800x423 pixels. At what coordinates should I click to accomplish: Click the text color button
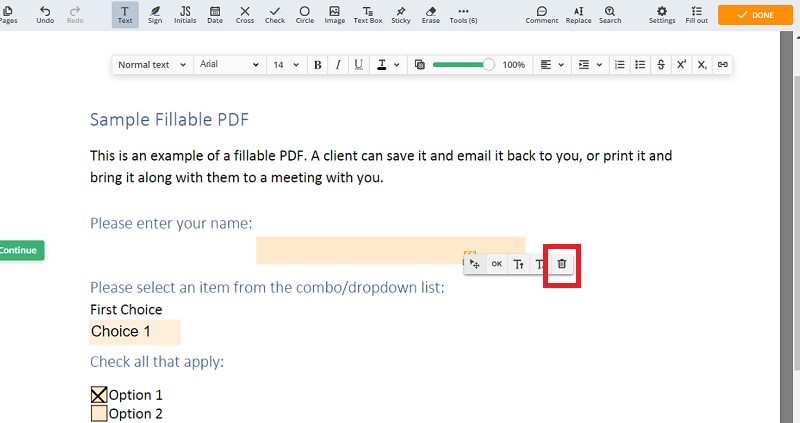coord(382,65)
